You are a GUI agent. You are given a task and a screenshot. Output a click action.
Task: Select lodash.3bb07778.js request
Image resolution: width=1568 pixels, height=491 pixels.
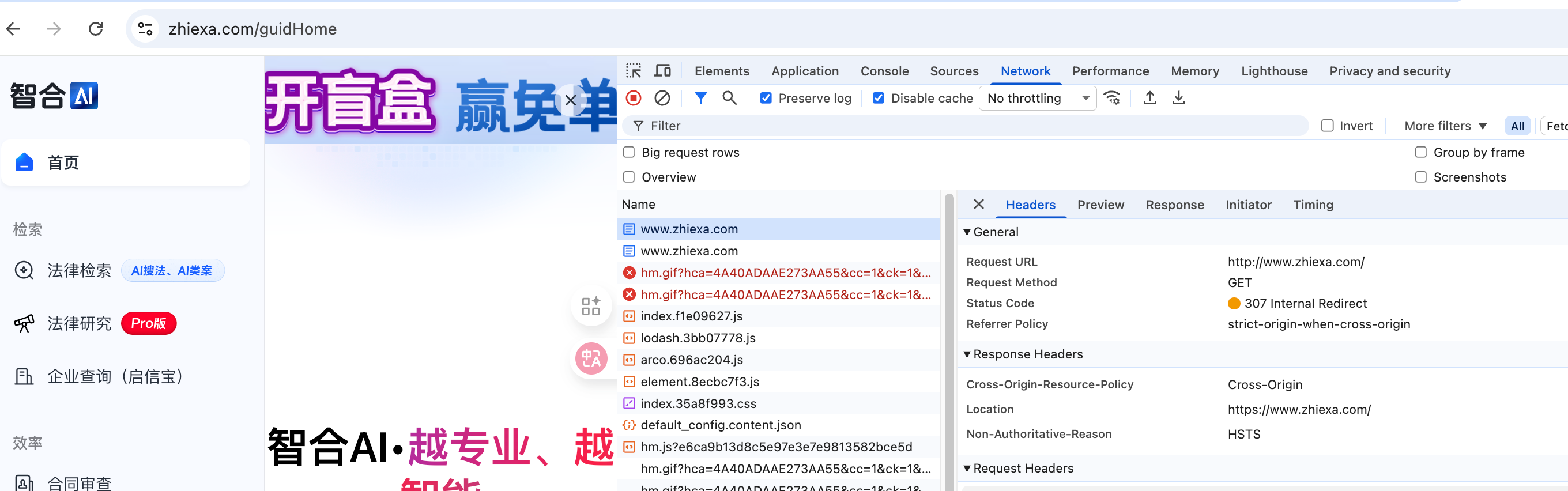click(778, 338)
